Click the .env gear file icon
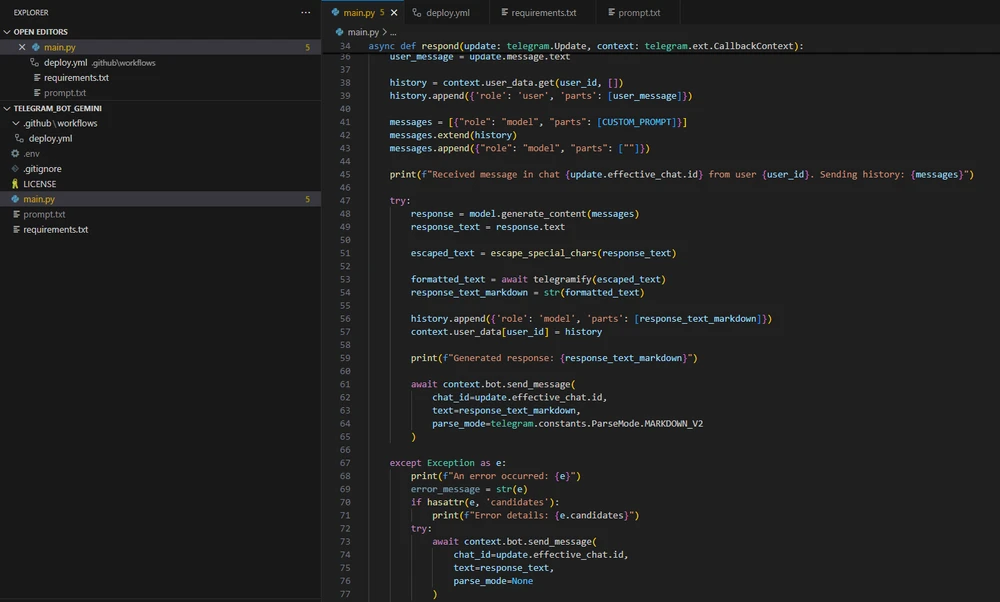 [15, 154]
